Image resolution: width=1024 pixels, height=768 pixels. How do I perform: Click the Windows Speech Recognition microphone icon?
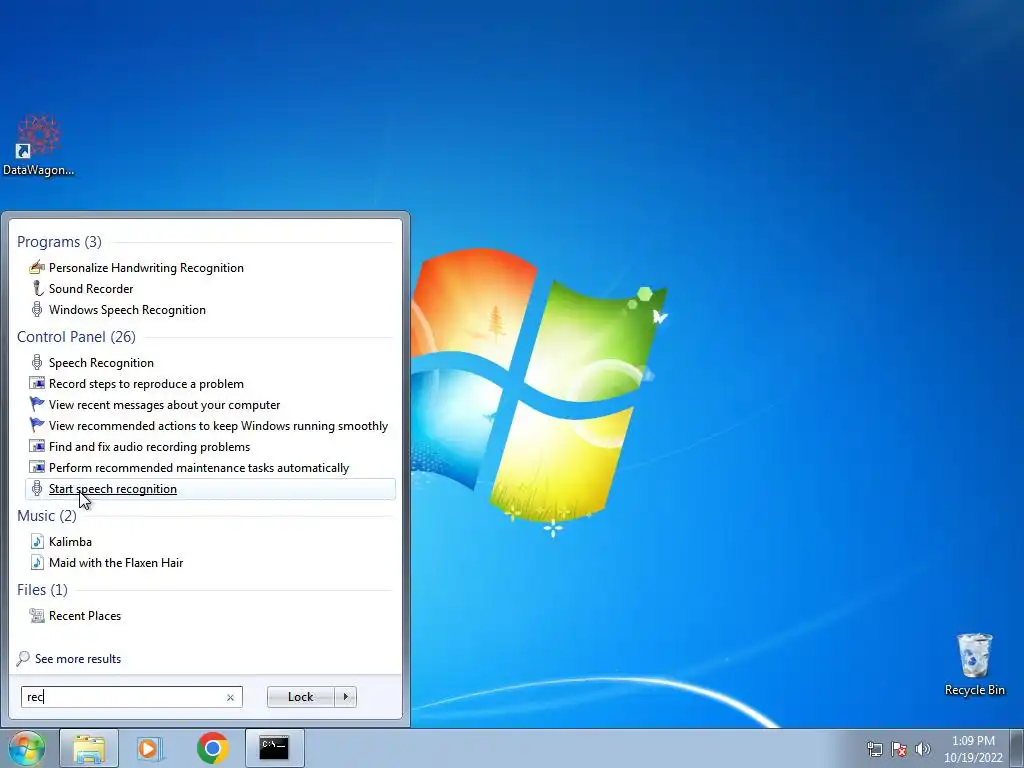click(37, 310)
